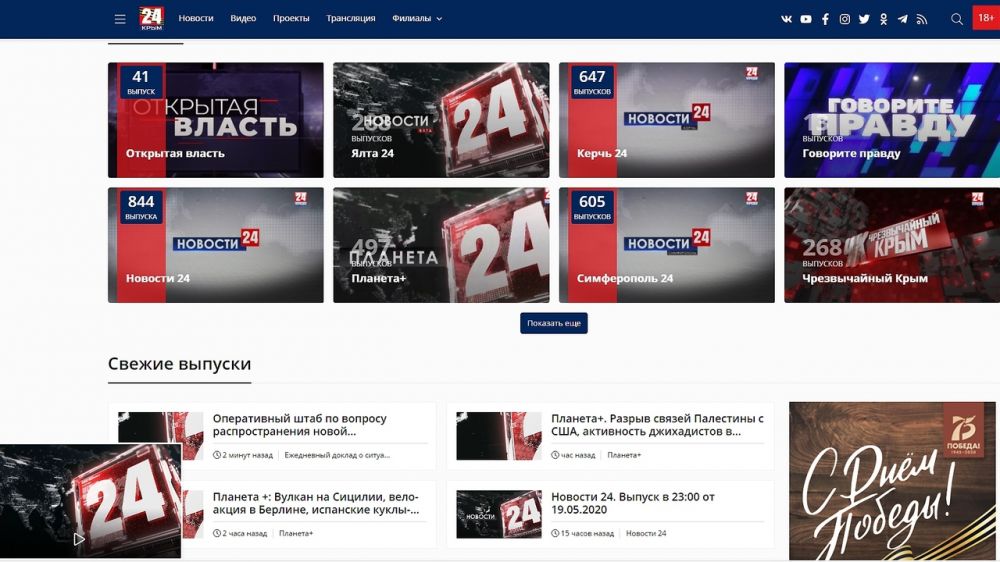This screenshot has height=562, width=1000.
Task: Expand the Филиалы dropdown menu
Action: click(417, 19)
